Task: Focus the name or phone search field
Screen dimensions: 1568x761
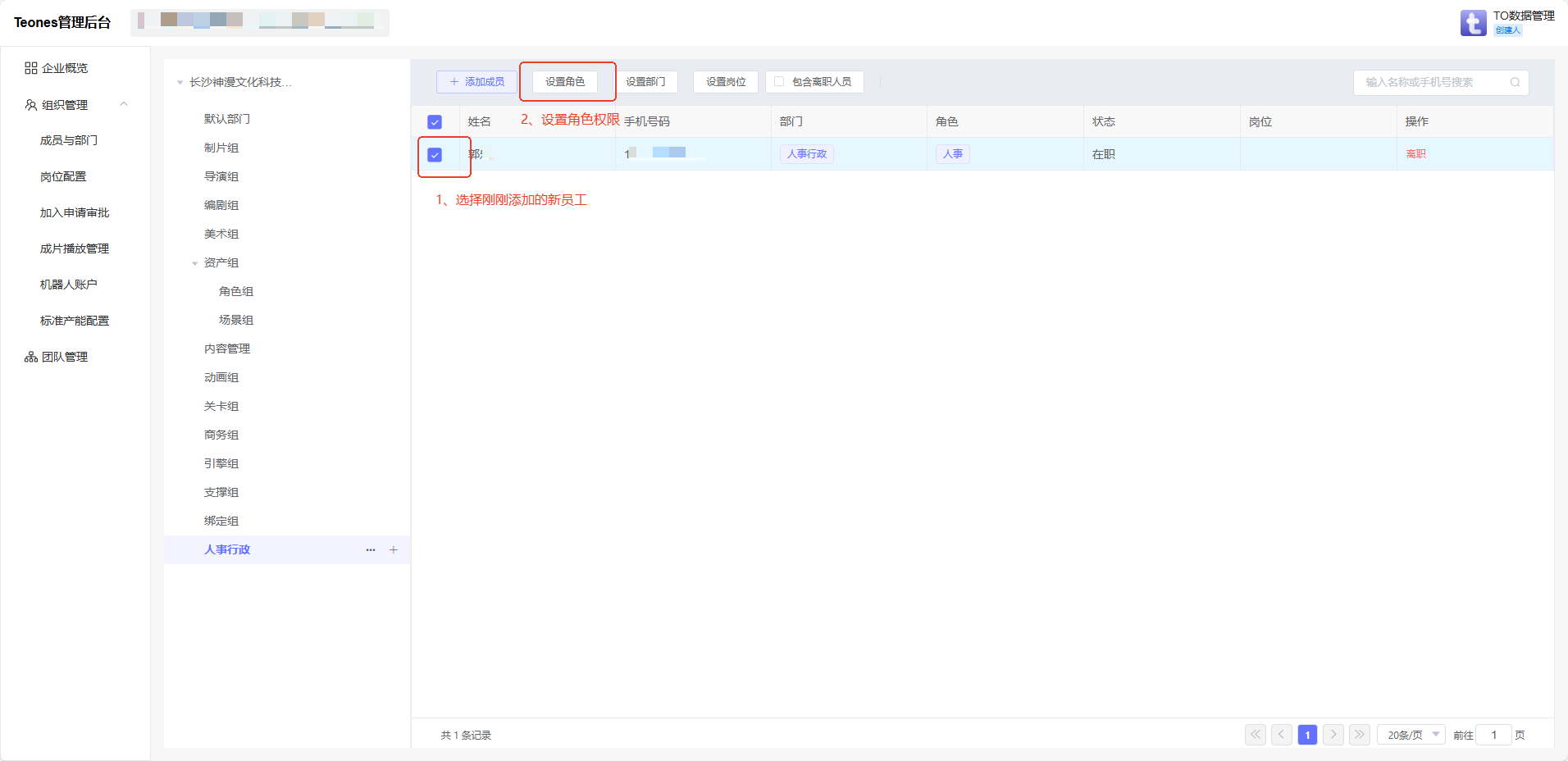Action: tap(1431, 82)
